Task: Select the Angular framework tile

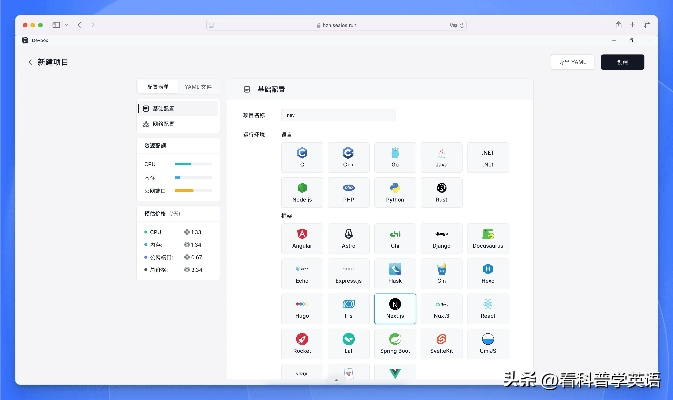Action: (x=301, y=238)
